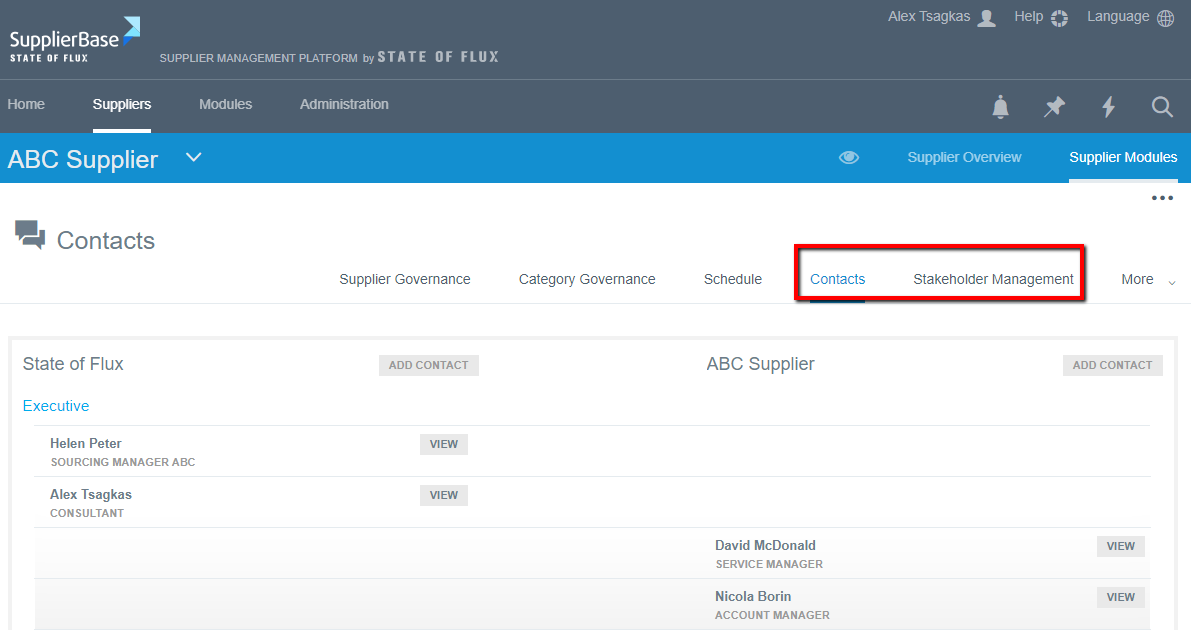The height and width of the screenshot is (630, 1191).
Task: Open the notifications bell icon
Action: 1000,107
